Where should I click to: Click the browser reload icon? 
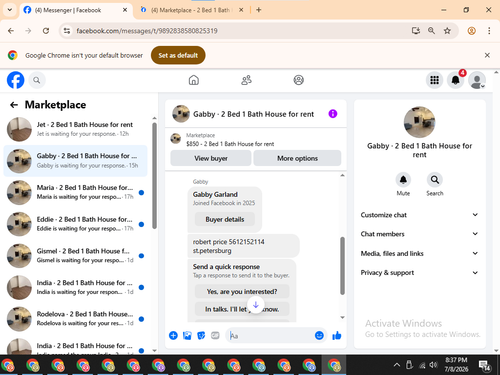(x=46, y=31)
